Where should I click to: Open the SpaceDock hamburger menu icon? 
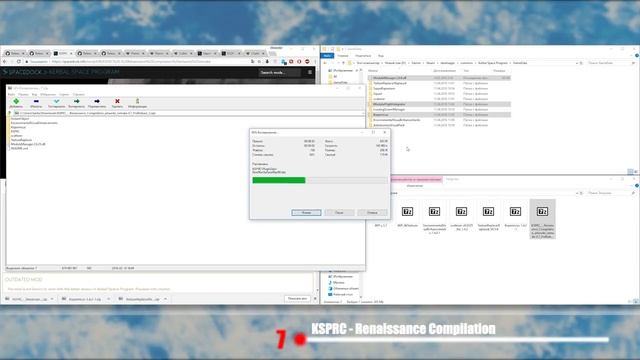(x=310, y=72)
